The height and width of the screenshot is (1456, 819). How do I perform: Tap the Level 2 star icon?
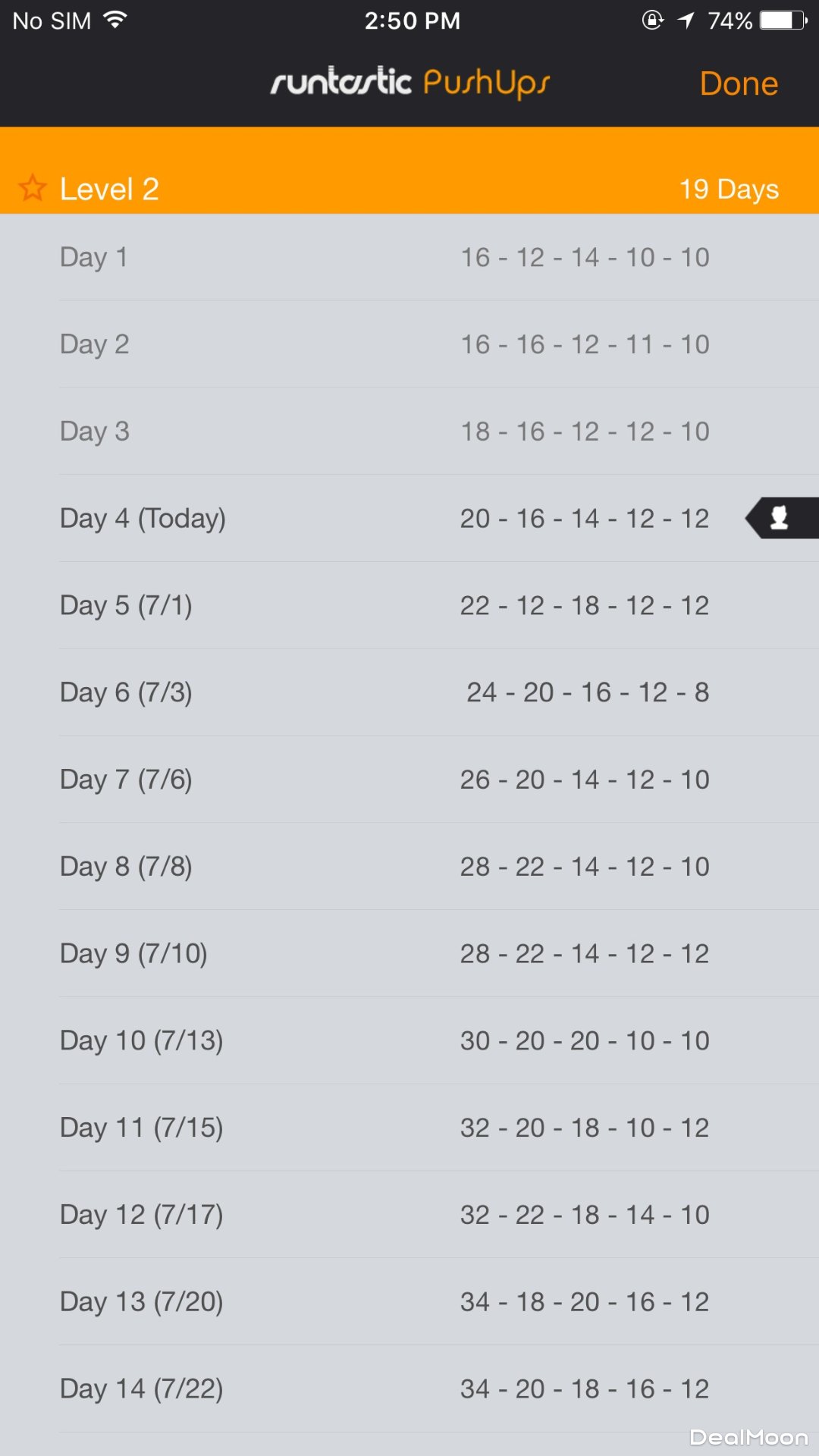pyautogui.click(x=33, y=187)
